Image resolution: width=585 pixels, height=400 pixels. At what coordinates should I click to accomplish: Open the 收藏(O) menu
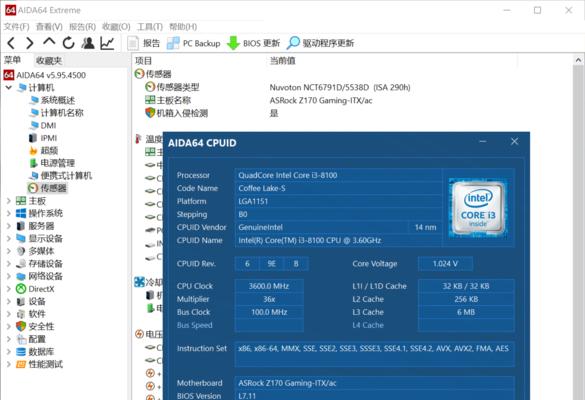pyautogui.click(x=116, y=27)
